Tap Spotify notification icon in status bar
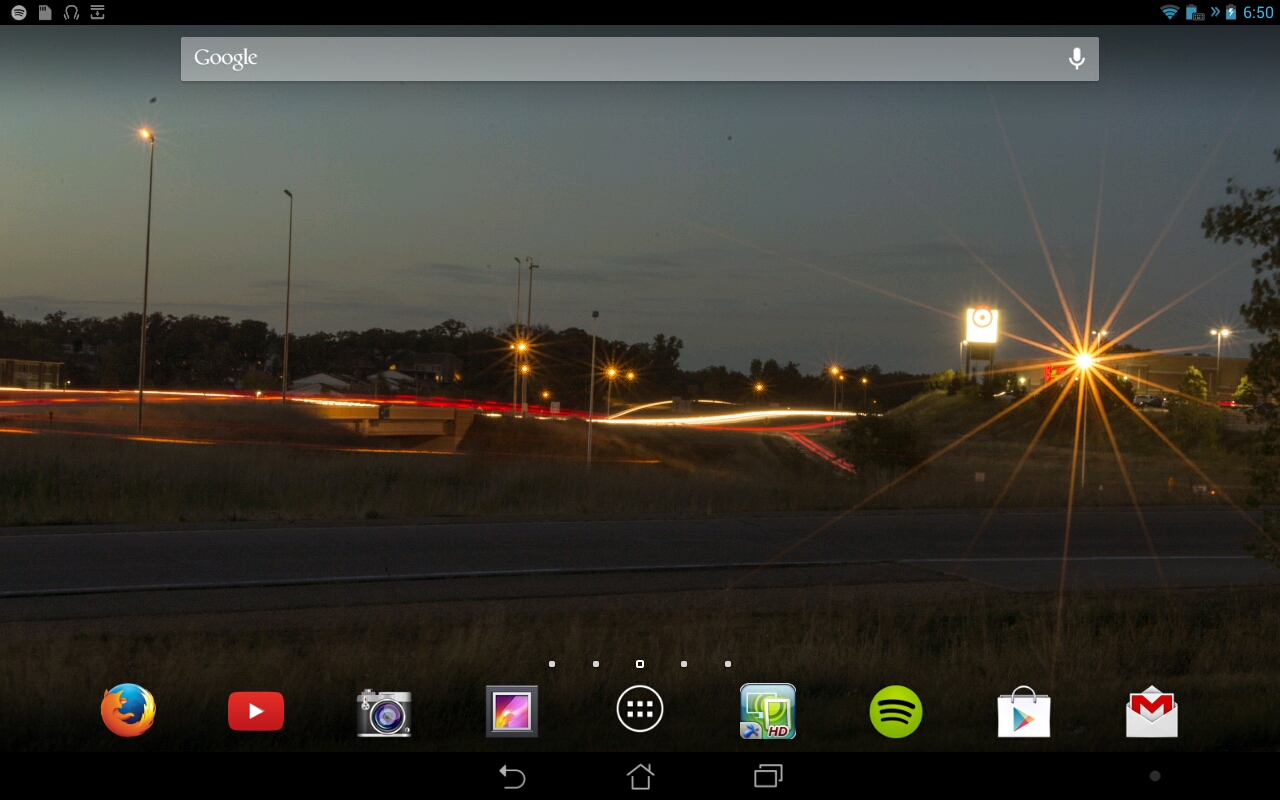 19,12
